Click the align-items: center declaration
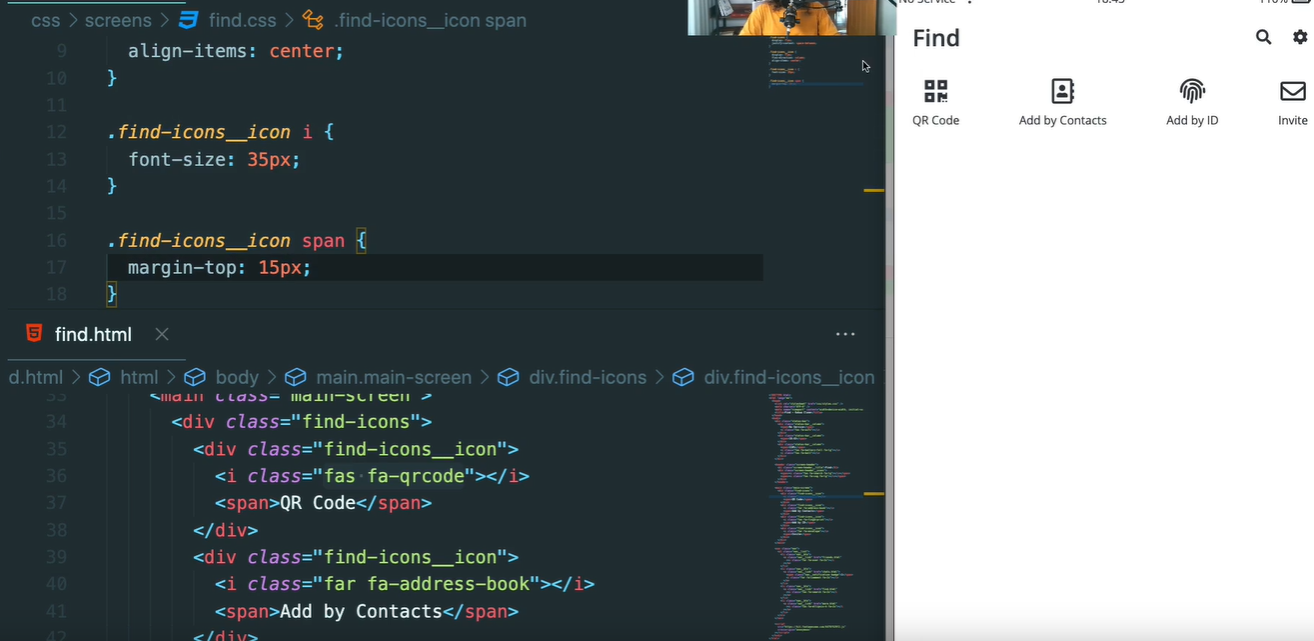The height and width of the screenshot is (641, 1314). click(236, 50)
